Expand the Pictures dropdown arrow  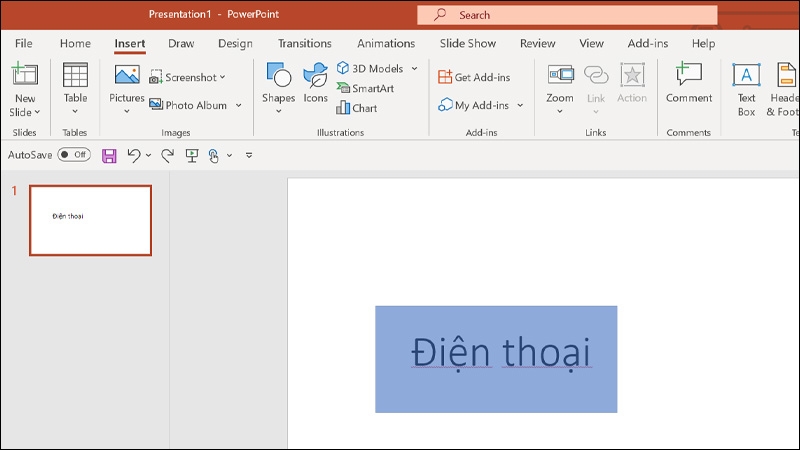click(127, 111)
